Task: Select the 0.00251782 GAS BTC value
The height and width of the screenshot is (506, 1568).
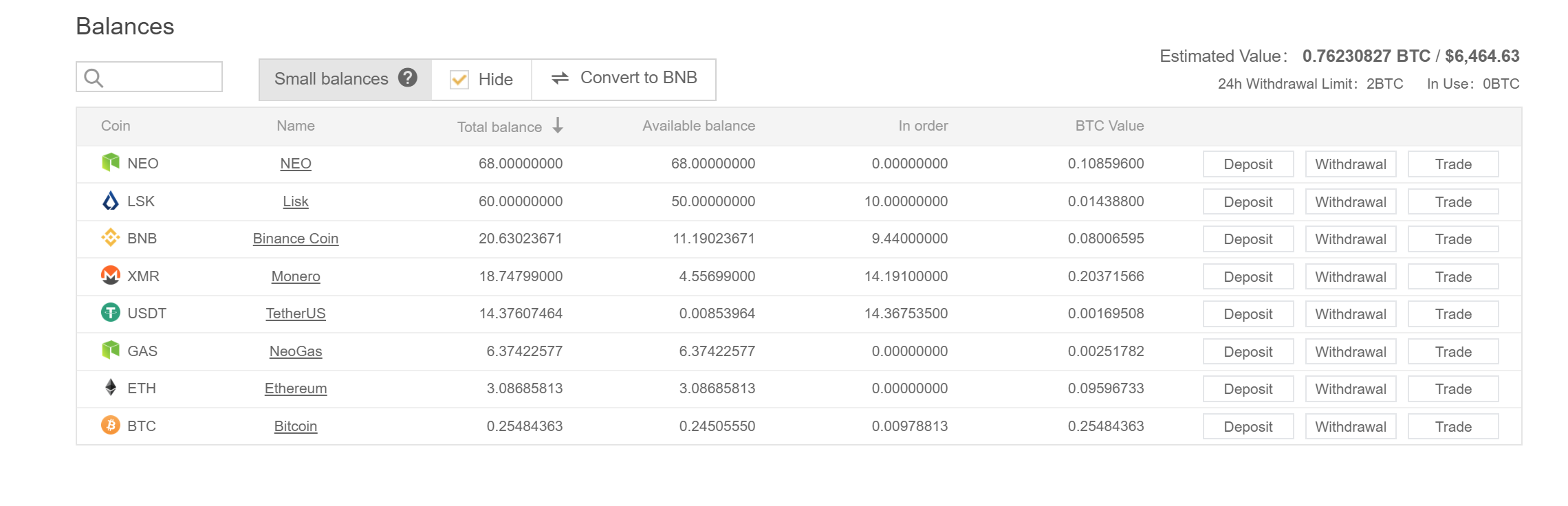Action: pyautogui.click(x=1106, y=351)
